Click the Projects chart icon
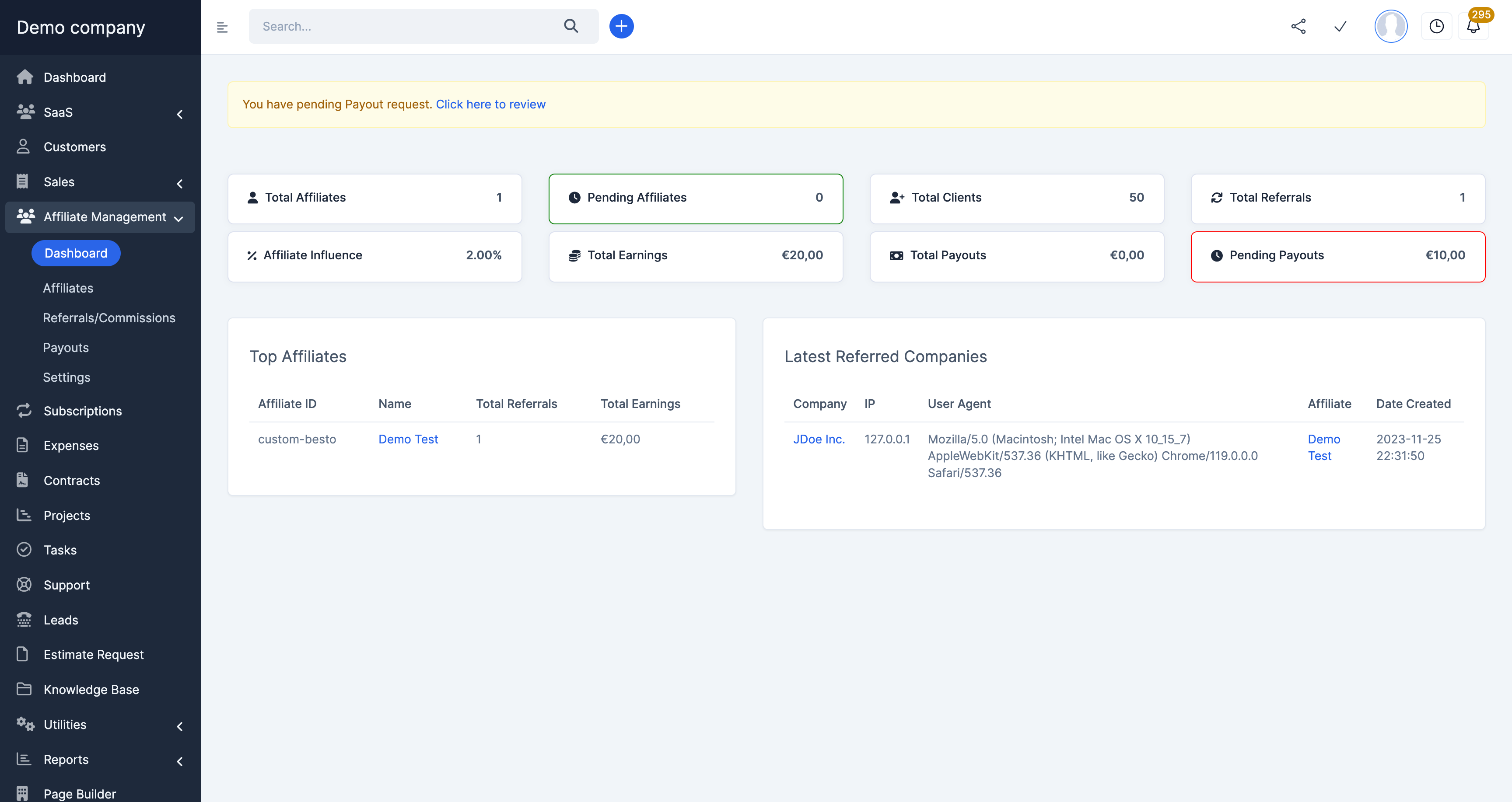Screen dimensions: 1512x802 pyautogui.click(x=24, y=515)
